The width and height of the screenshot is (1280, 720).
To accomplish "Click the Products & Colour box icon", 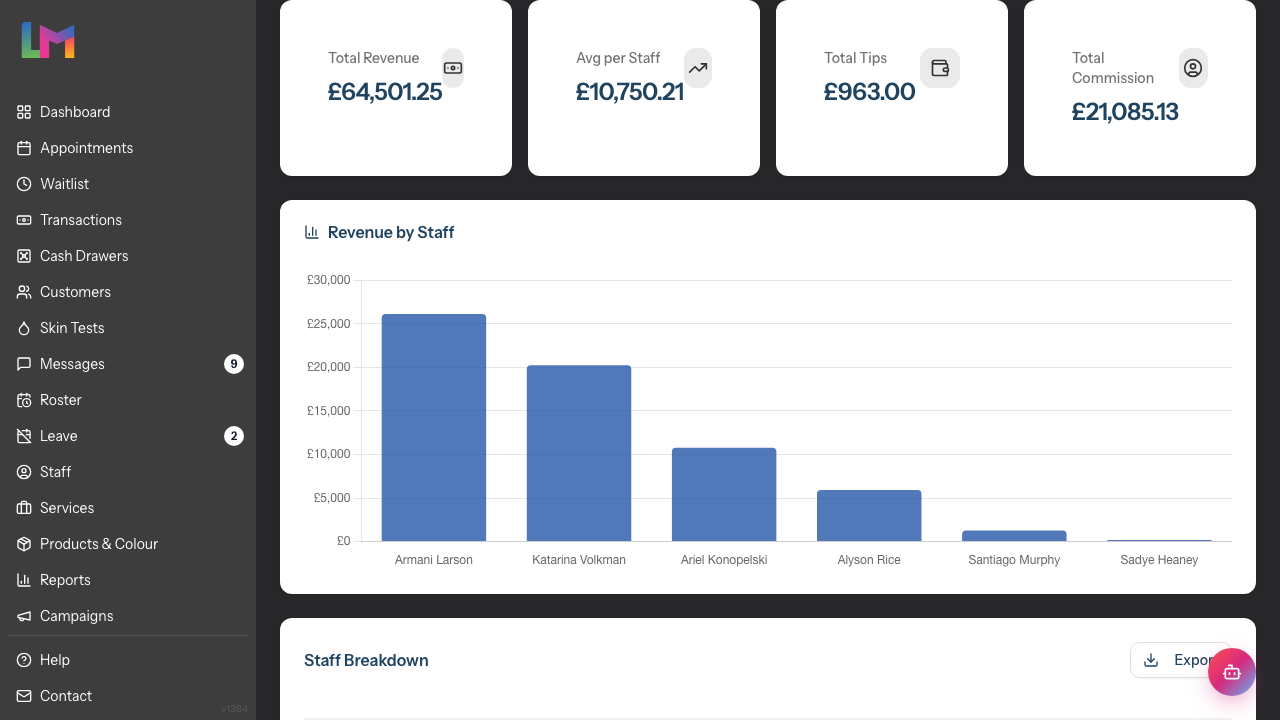I will [x=24, y=544].
